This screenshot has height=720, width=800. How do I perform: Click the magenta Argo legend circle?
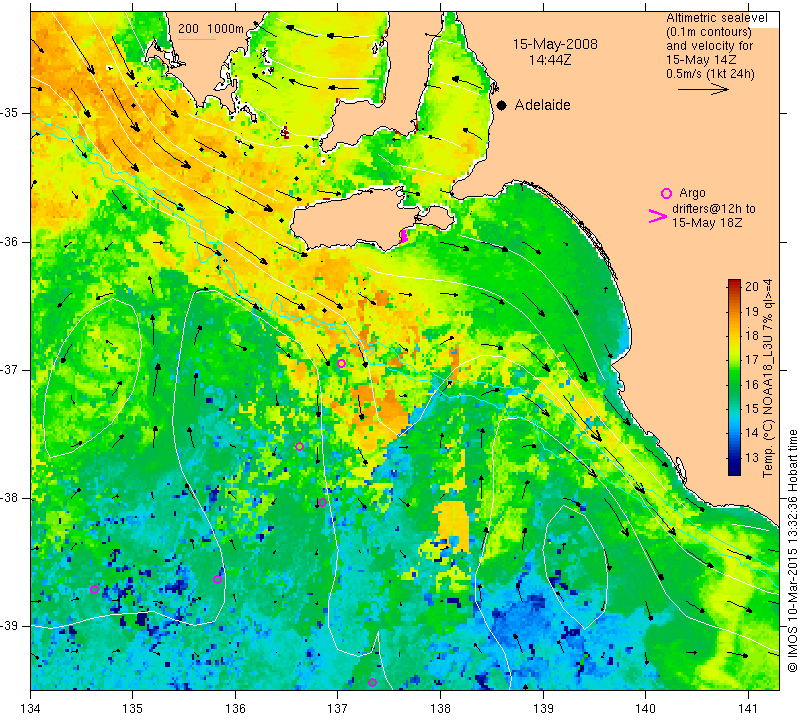(x=666, y=193)
